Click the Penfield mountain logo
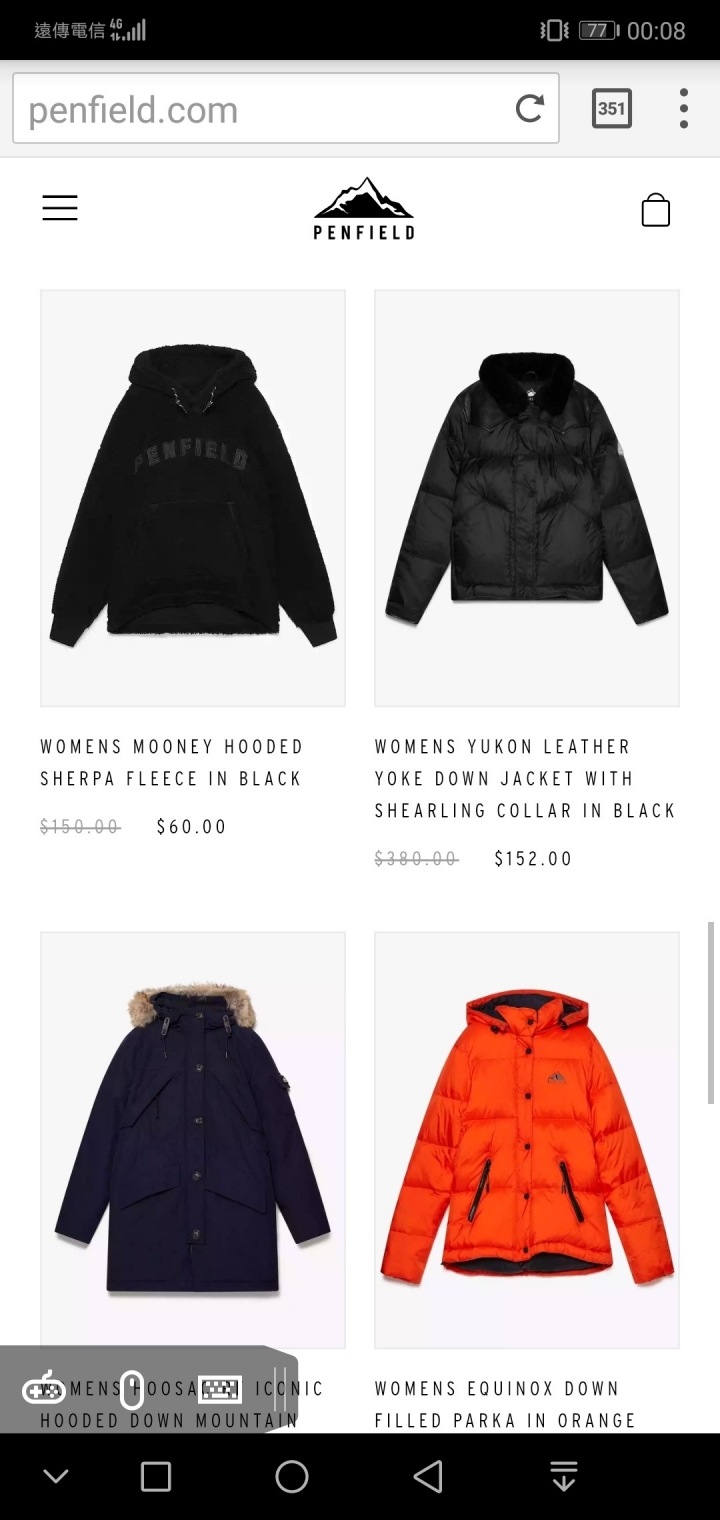Screen dimensions: 720x1520 click(x=364, y=209)
